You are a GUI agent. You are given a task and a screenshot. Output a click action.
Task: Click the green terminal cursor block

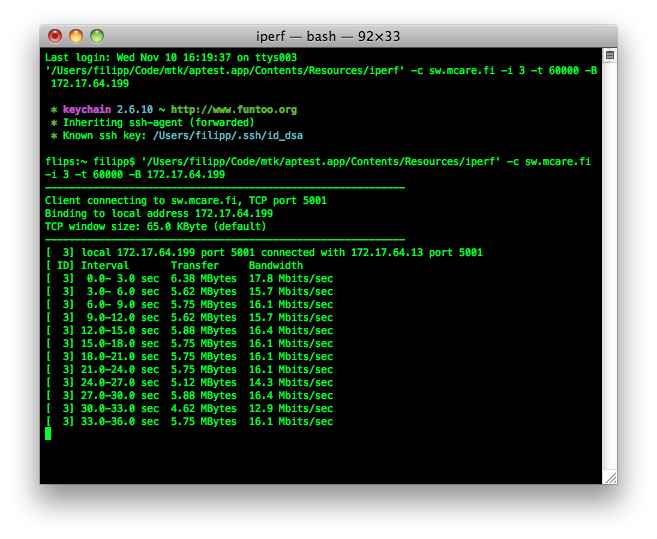point(48,434)
